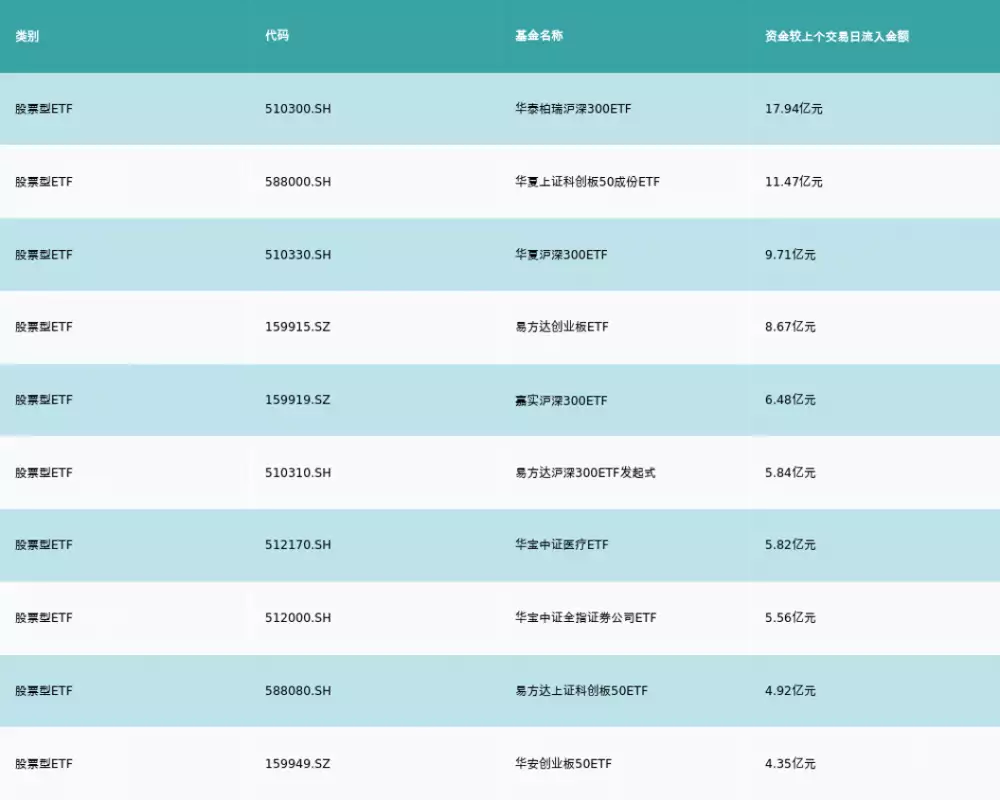1000x800 pixels.
Task: Select fund code 159915.SZ
Action: coord(298,327)
